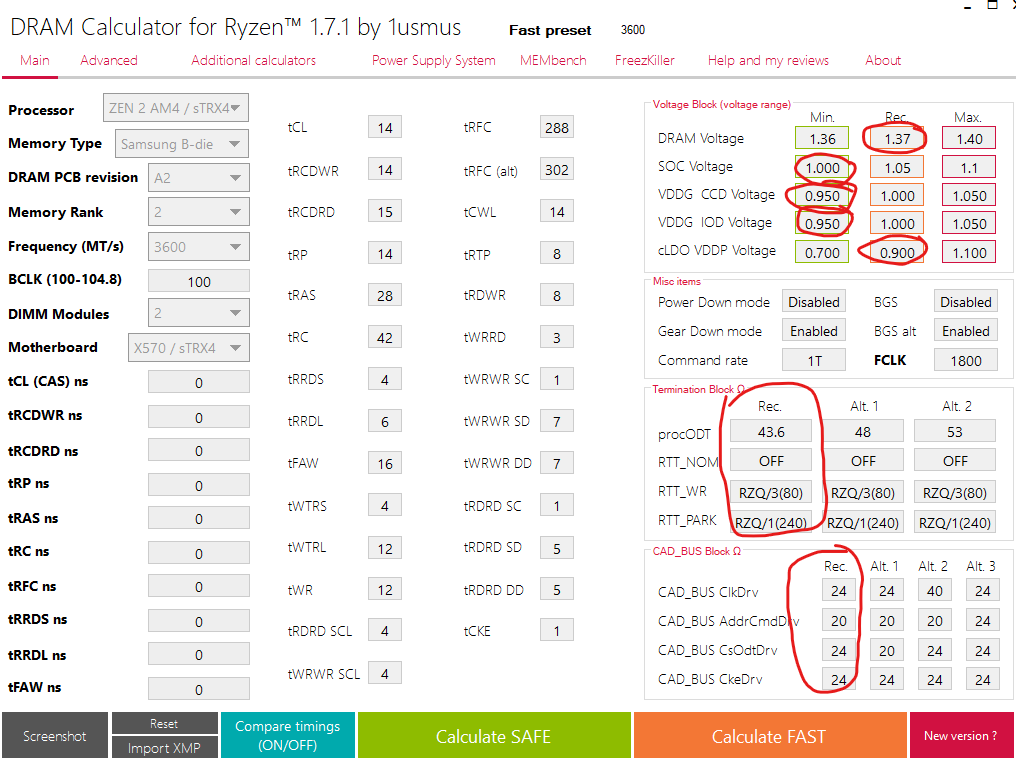
Task: Click the tRCDWR ns input field
Action: click(x=198, y=417)
